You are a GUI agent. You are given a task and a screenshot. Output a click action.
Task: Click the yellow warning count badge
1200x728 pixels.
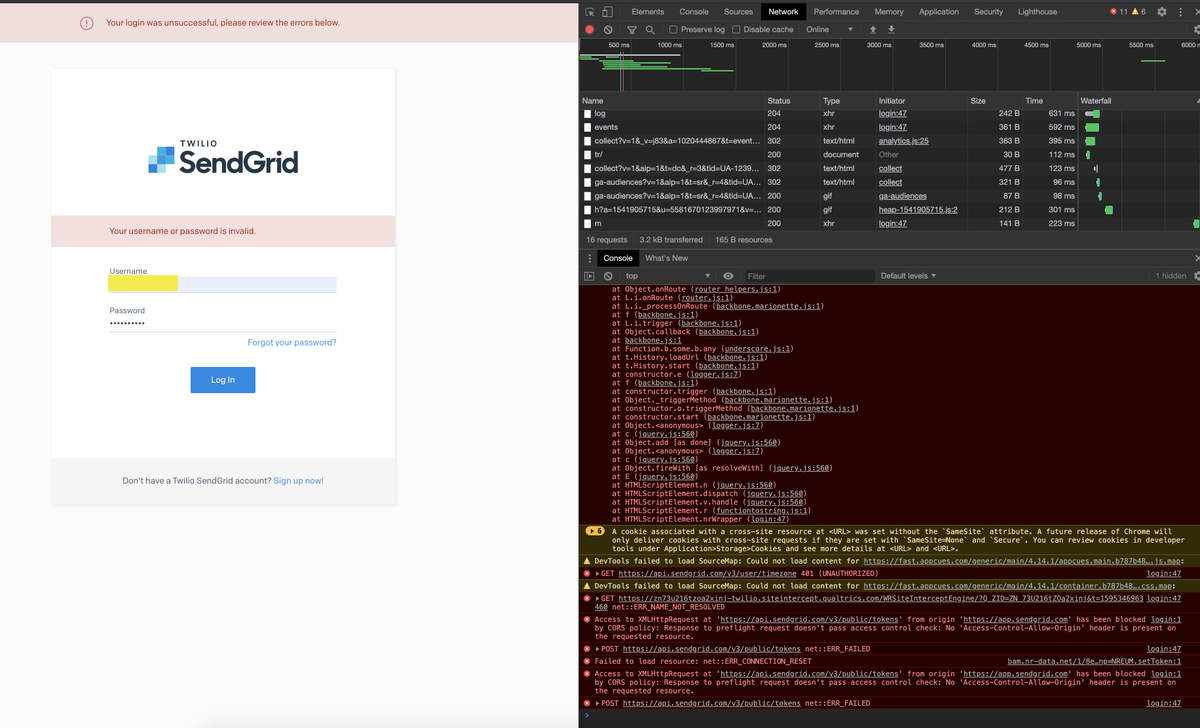tap(1141, 12)
